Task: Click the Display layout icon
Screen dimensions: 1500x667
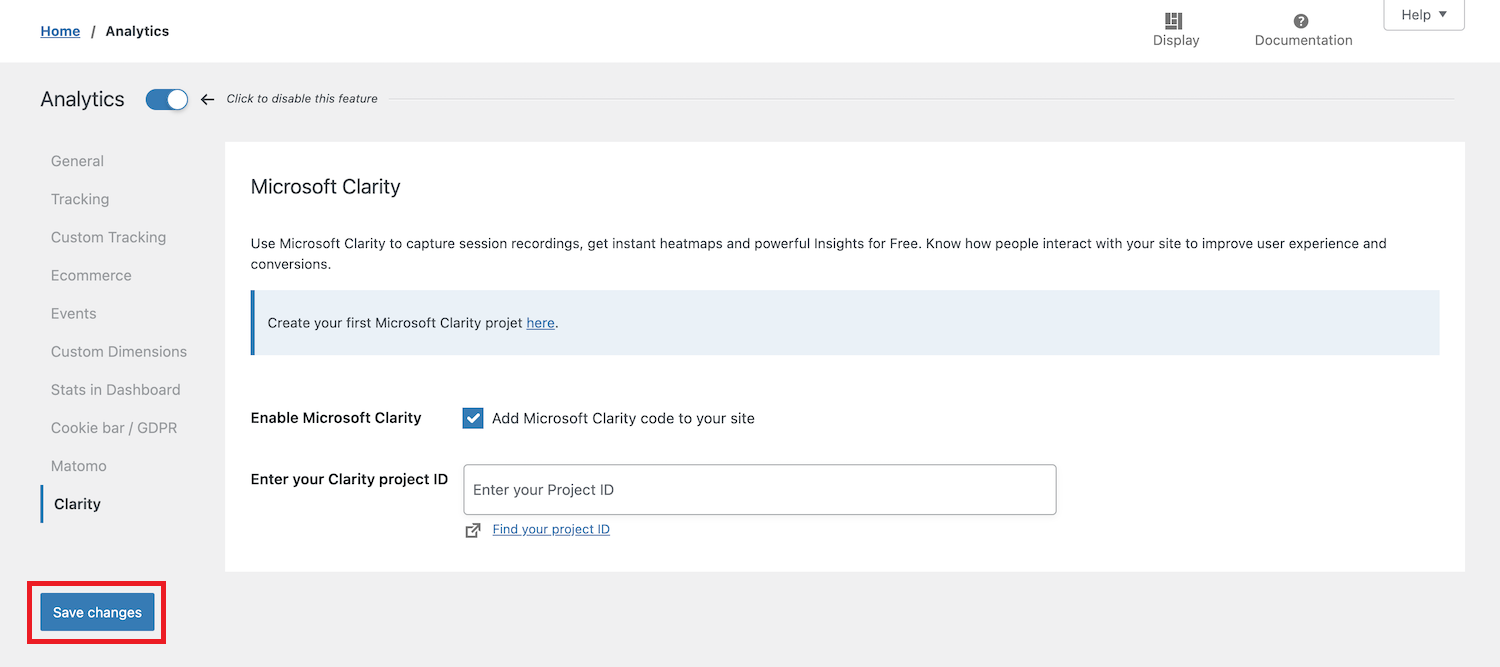Action: click(1174, 21)
